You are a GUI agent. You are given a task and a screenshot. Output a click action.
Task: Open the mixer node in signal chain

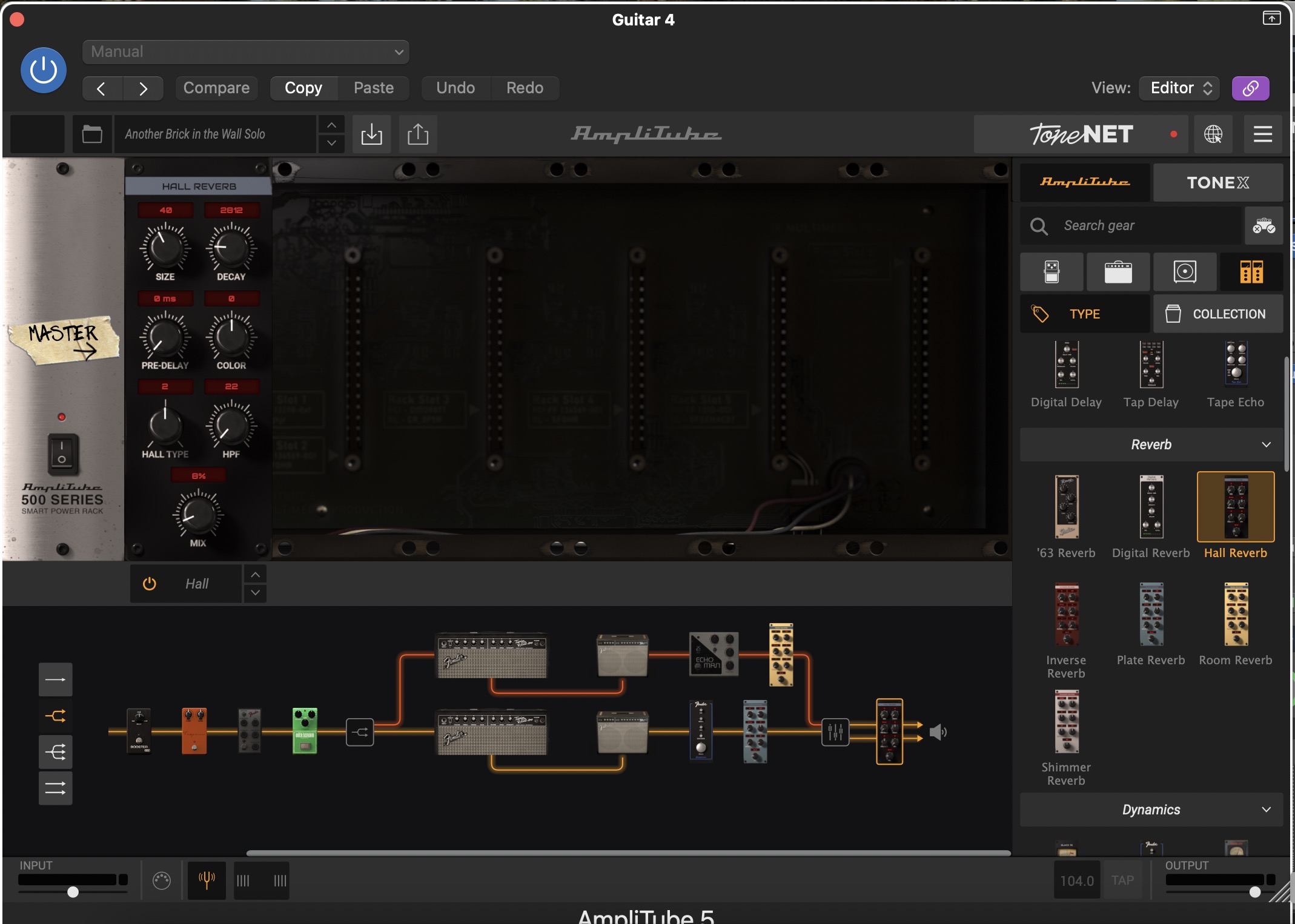[835, 732]
